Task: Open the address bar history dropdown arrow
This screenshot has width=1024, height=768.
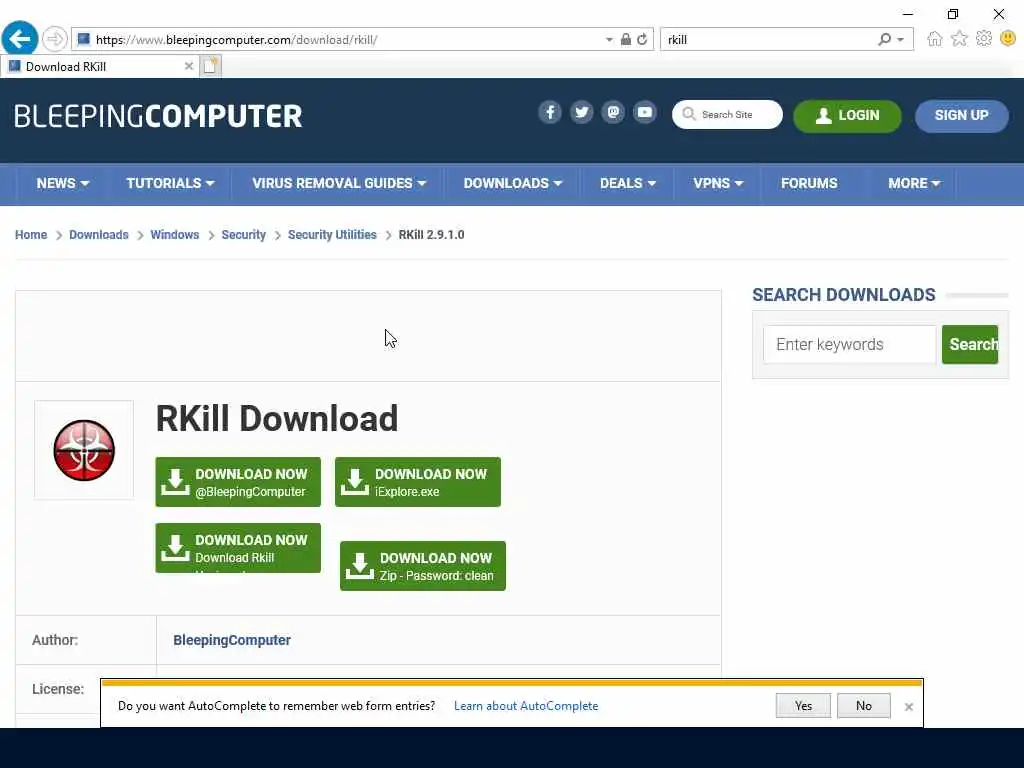Action: 609,40
